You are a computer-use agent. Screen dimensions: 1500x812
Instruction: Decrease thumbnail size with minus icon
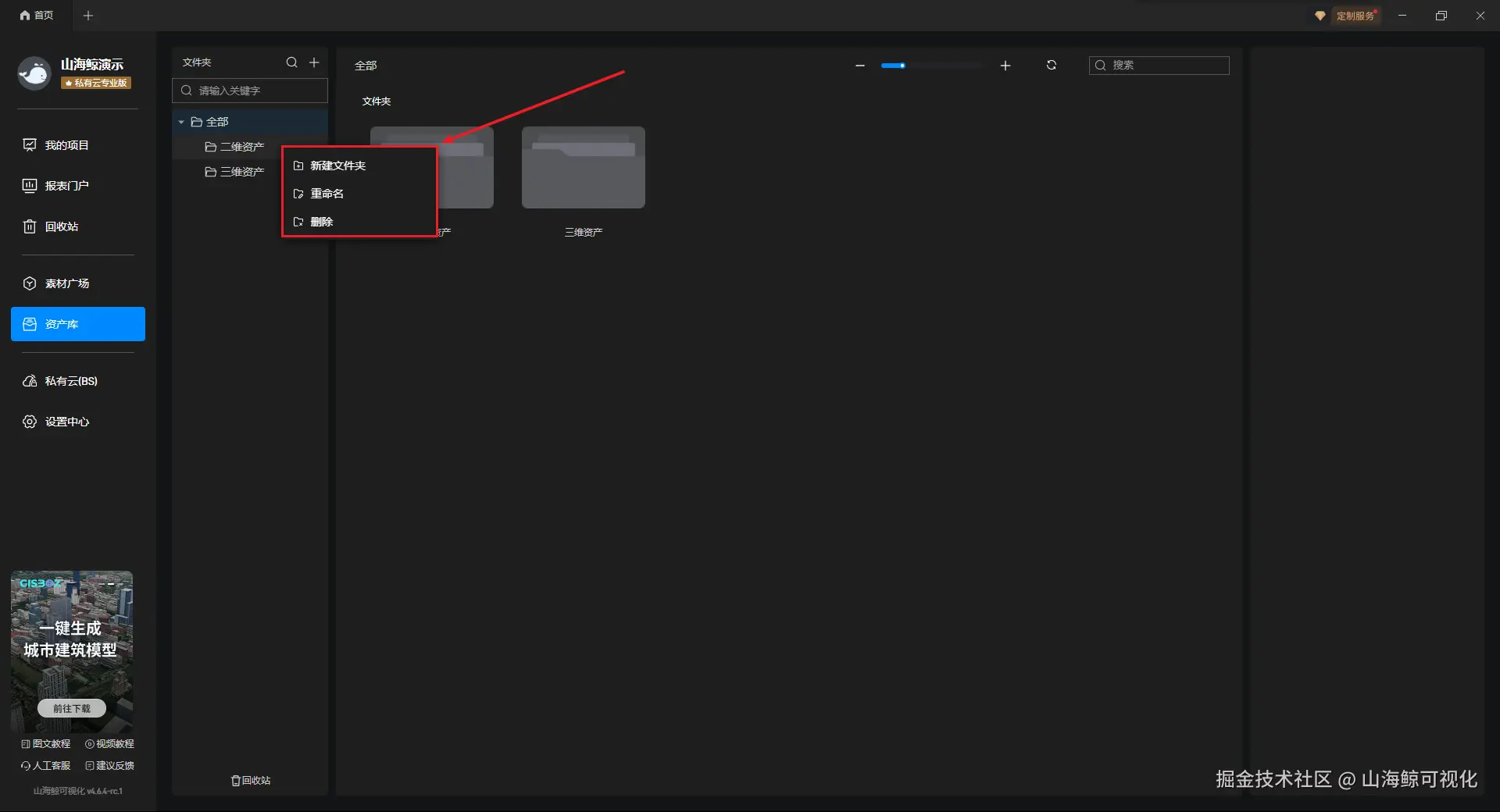pos(860,66)
